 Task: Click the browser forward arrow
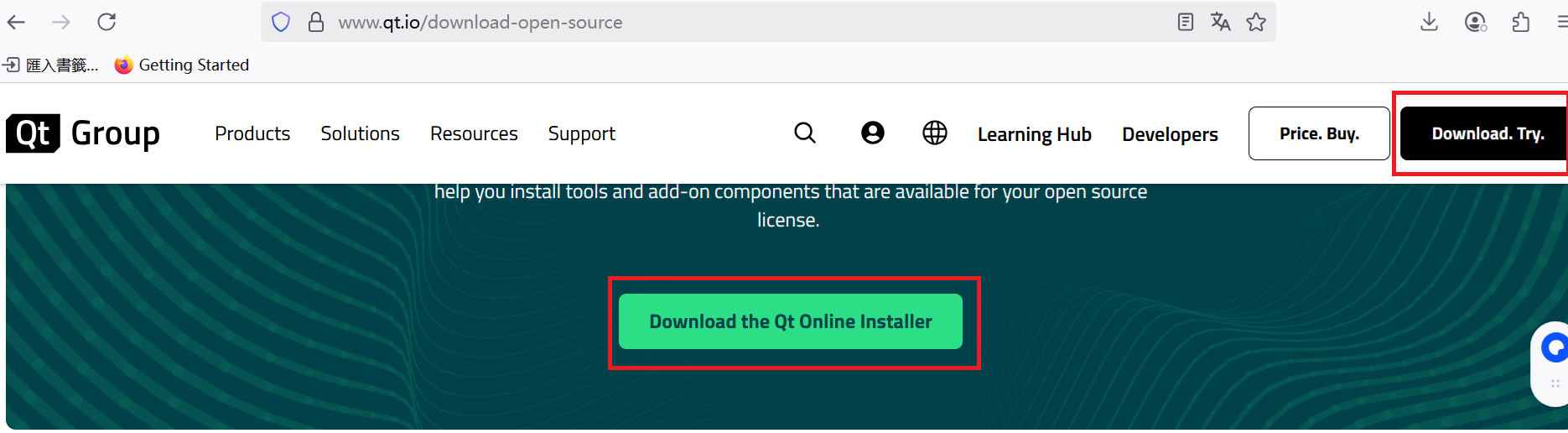pos(61,22)
